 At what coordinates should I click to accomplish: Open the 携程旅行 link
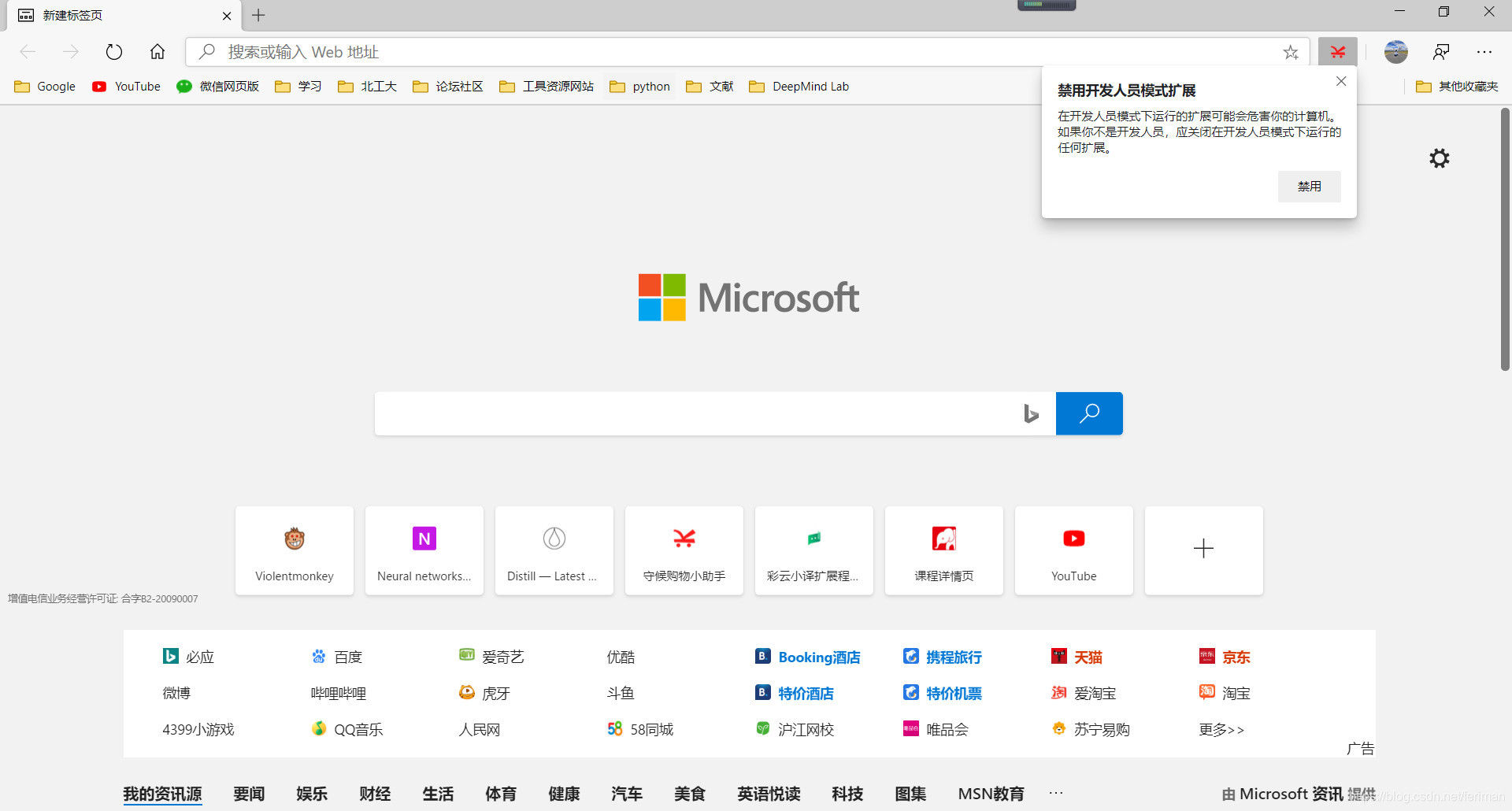tap(943, 657)
